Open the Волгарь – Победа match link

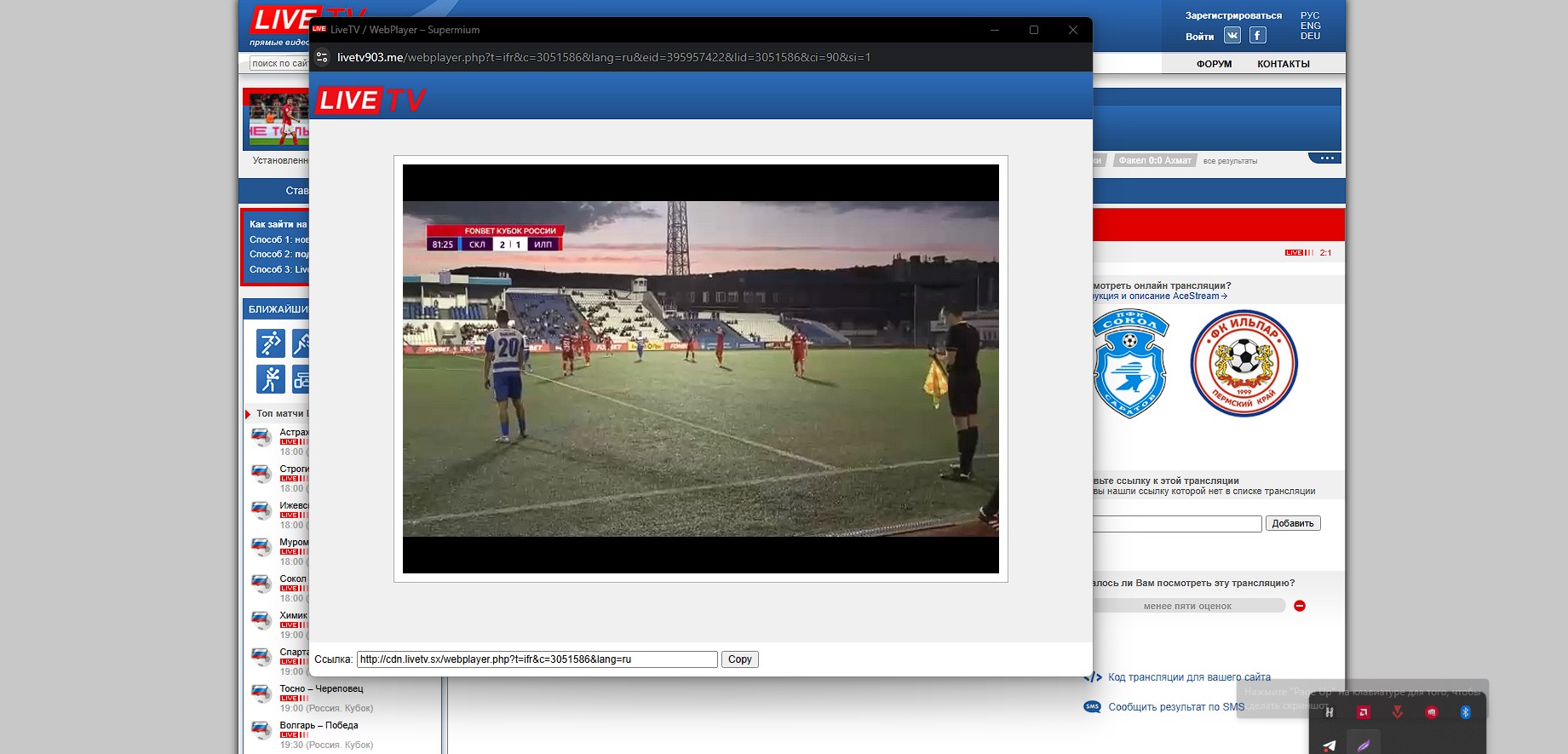[319, 725]
